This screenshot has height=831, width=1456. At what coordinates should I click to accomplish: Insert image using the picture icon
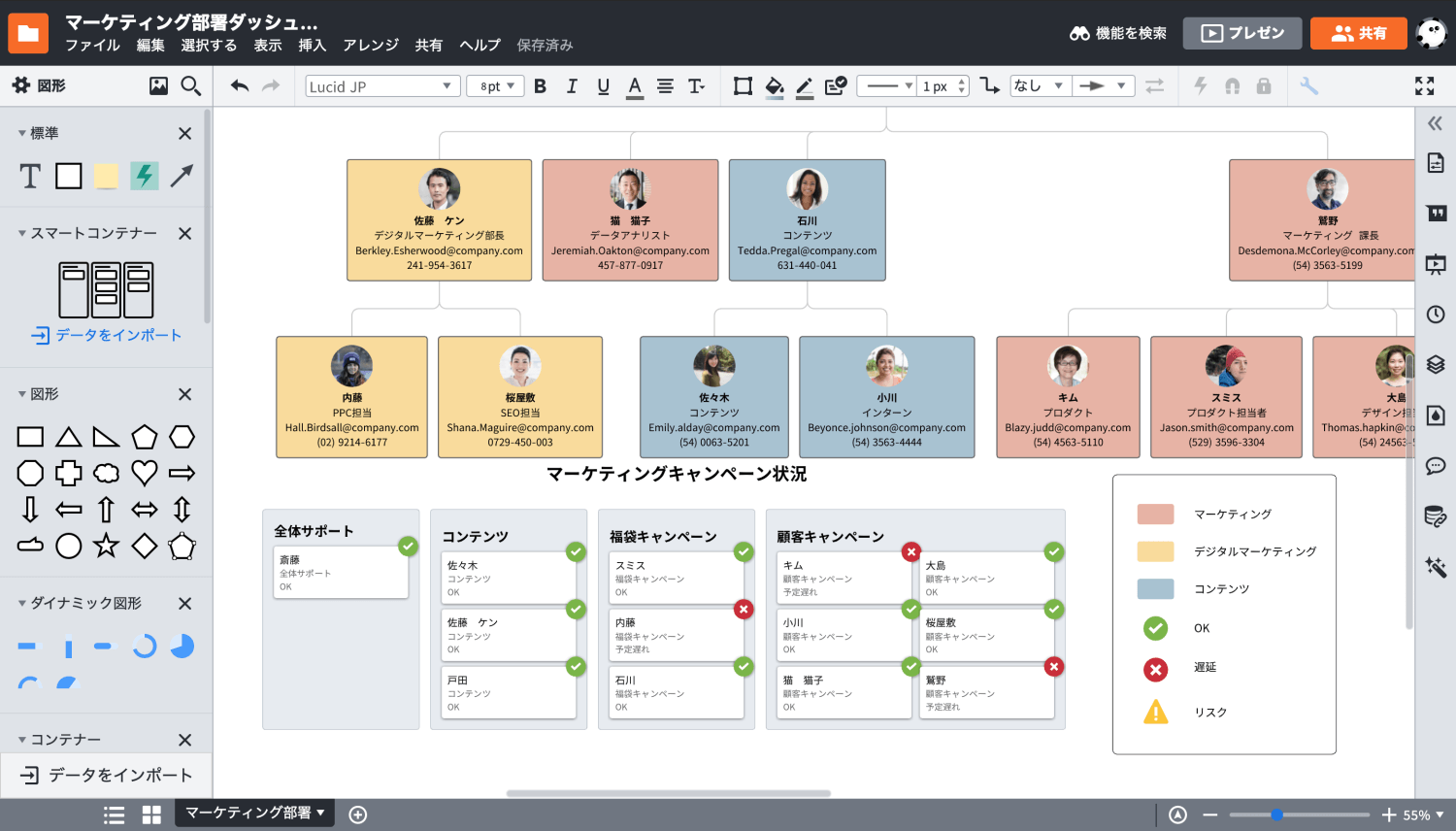158,86
